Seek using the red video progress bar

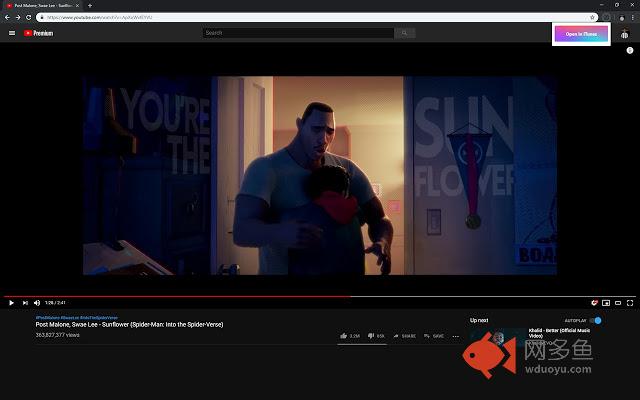(x=320, y=296)
